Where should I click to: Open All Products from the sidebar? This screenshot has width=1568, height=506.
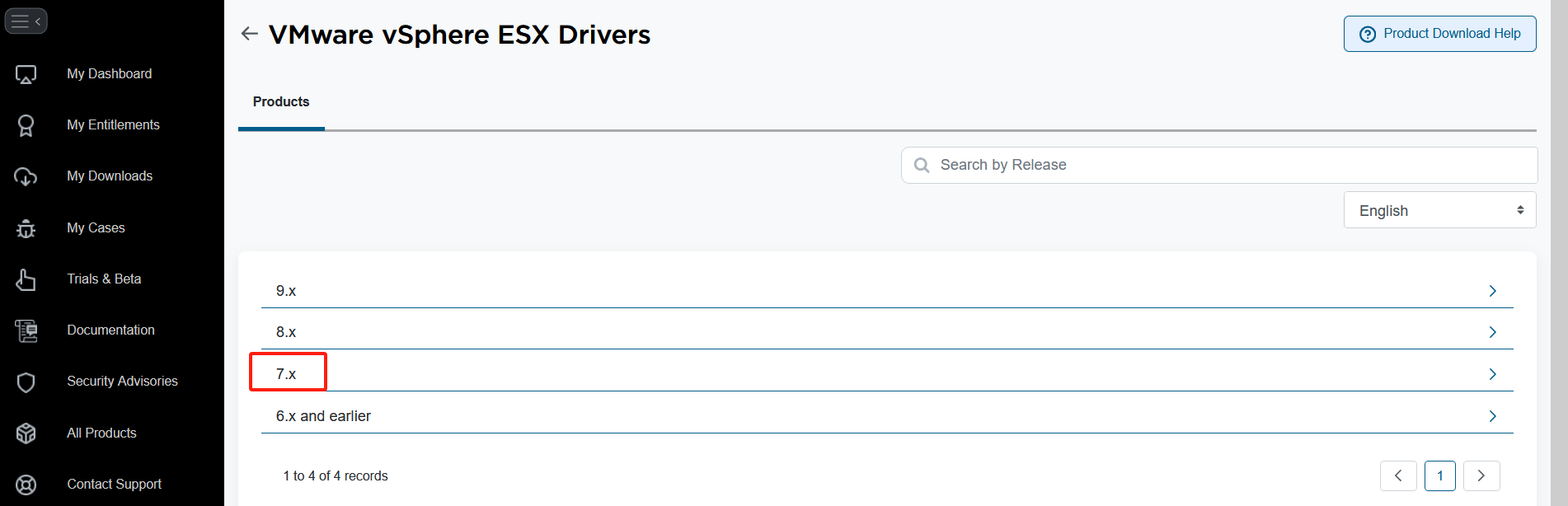tap(101, 433)
